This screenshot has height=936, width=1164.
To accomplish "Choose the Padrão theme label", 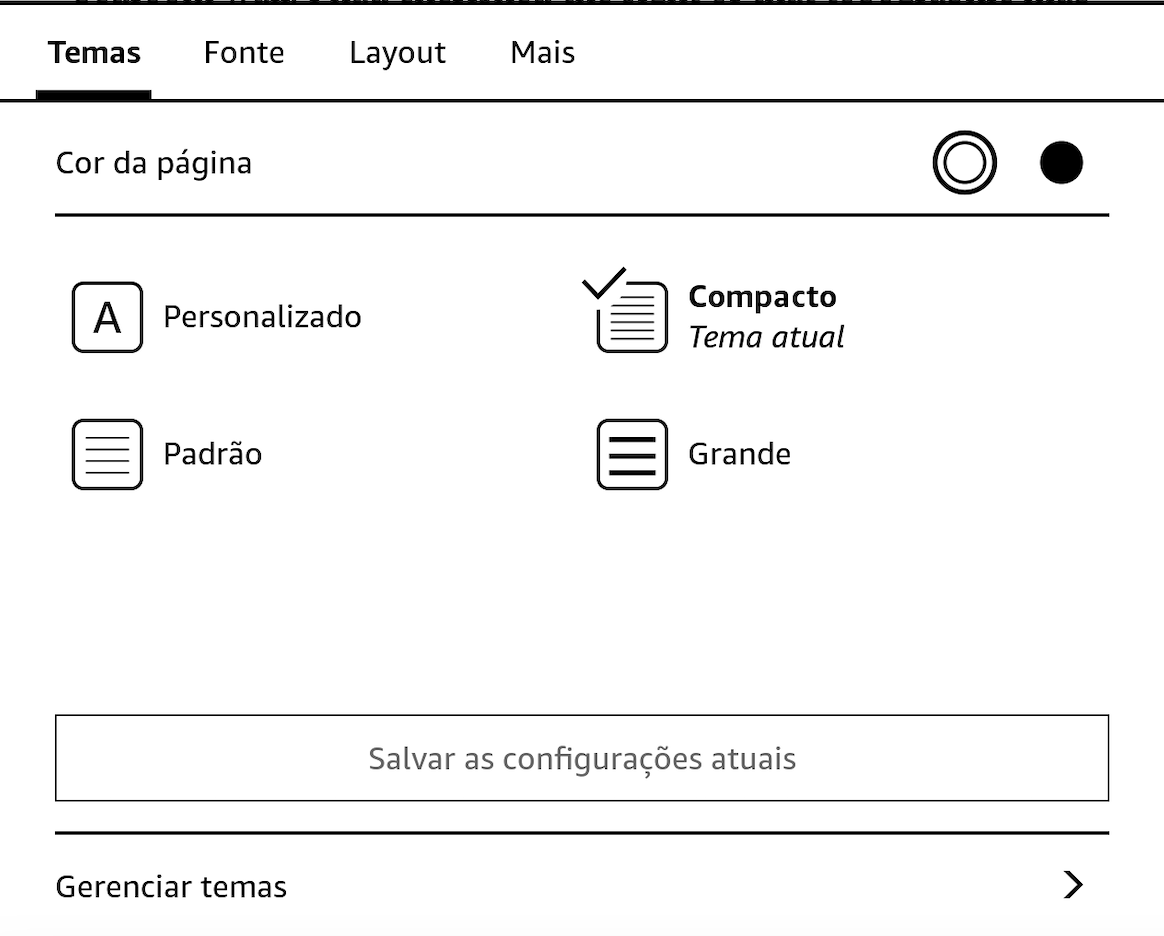I will (x=212, y=454).
